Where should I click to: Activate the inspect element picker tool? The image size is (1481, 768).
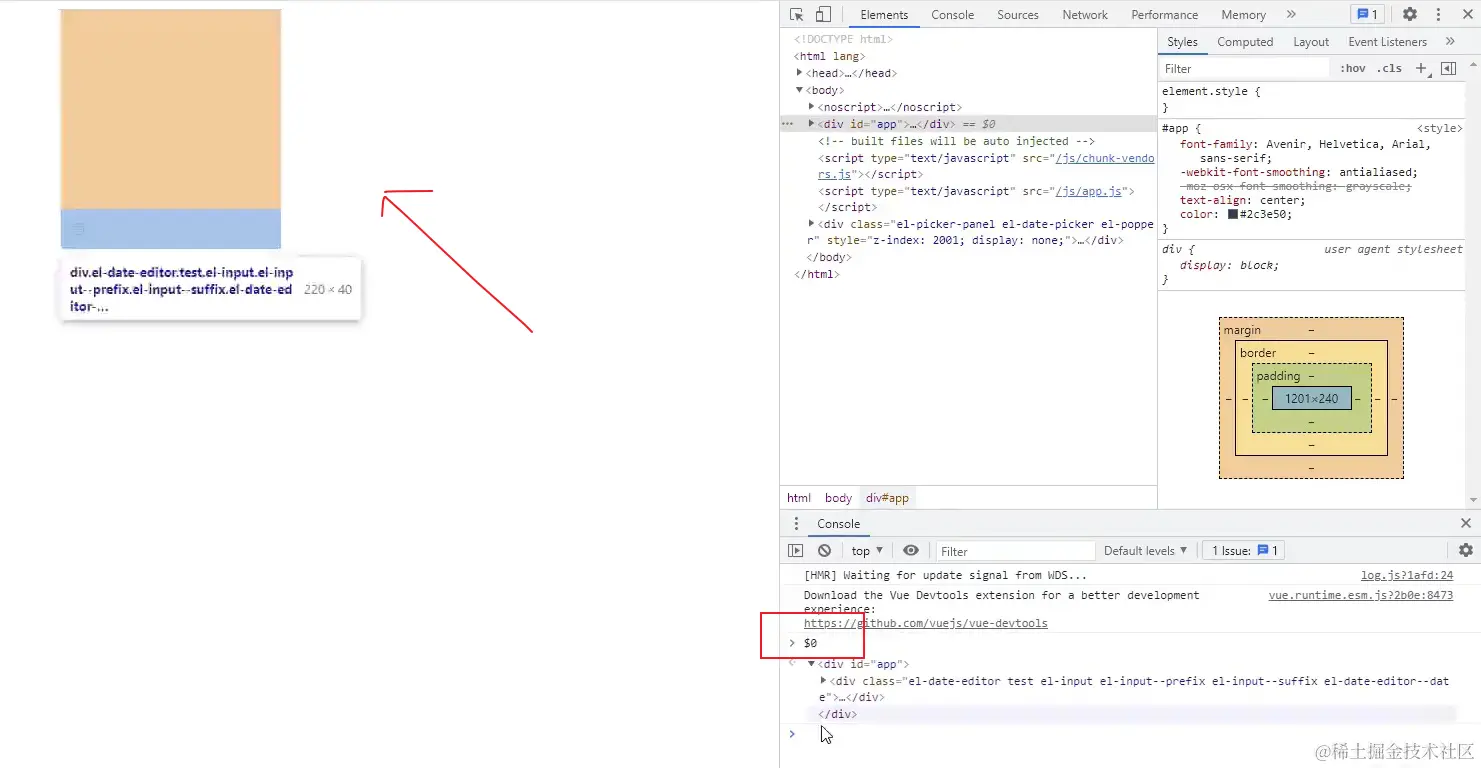pyautogui.click(x=797, y=14)
